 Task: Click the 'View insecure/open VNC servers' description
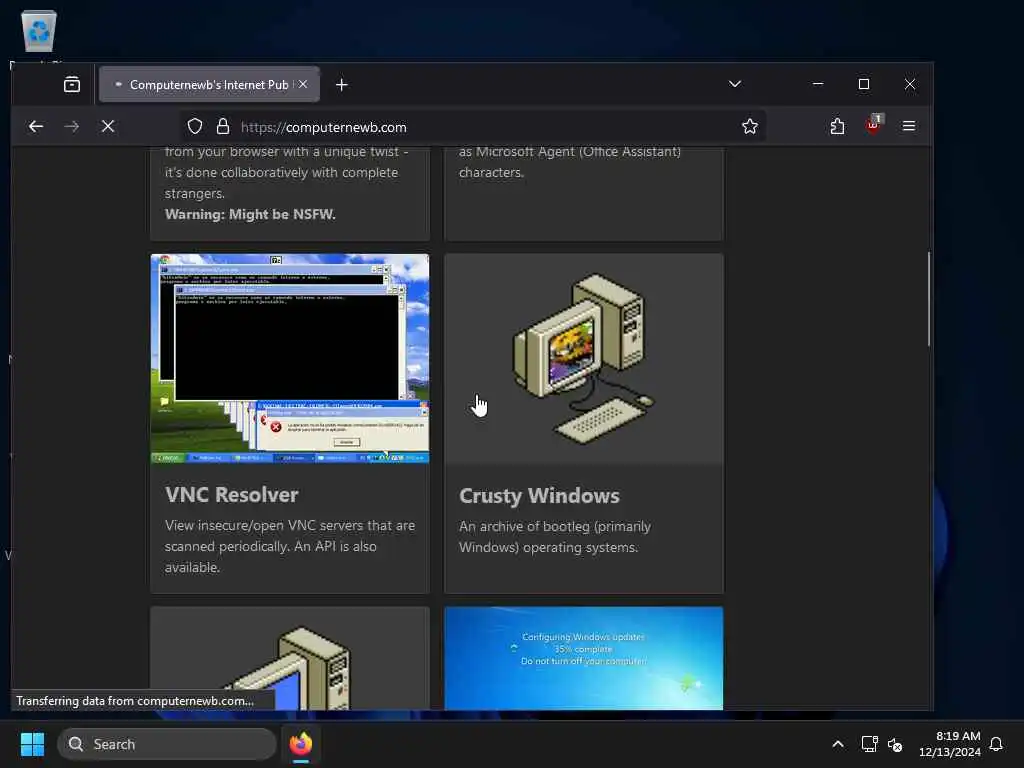pyautogui.click(x=290, y=546)
